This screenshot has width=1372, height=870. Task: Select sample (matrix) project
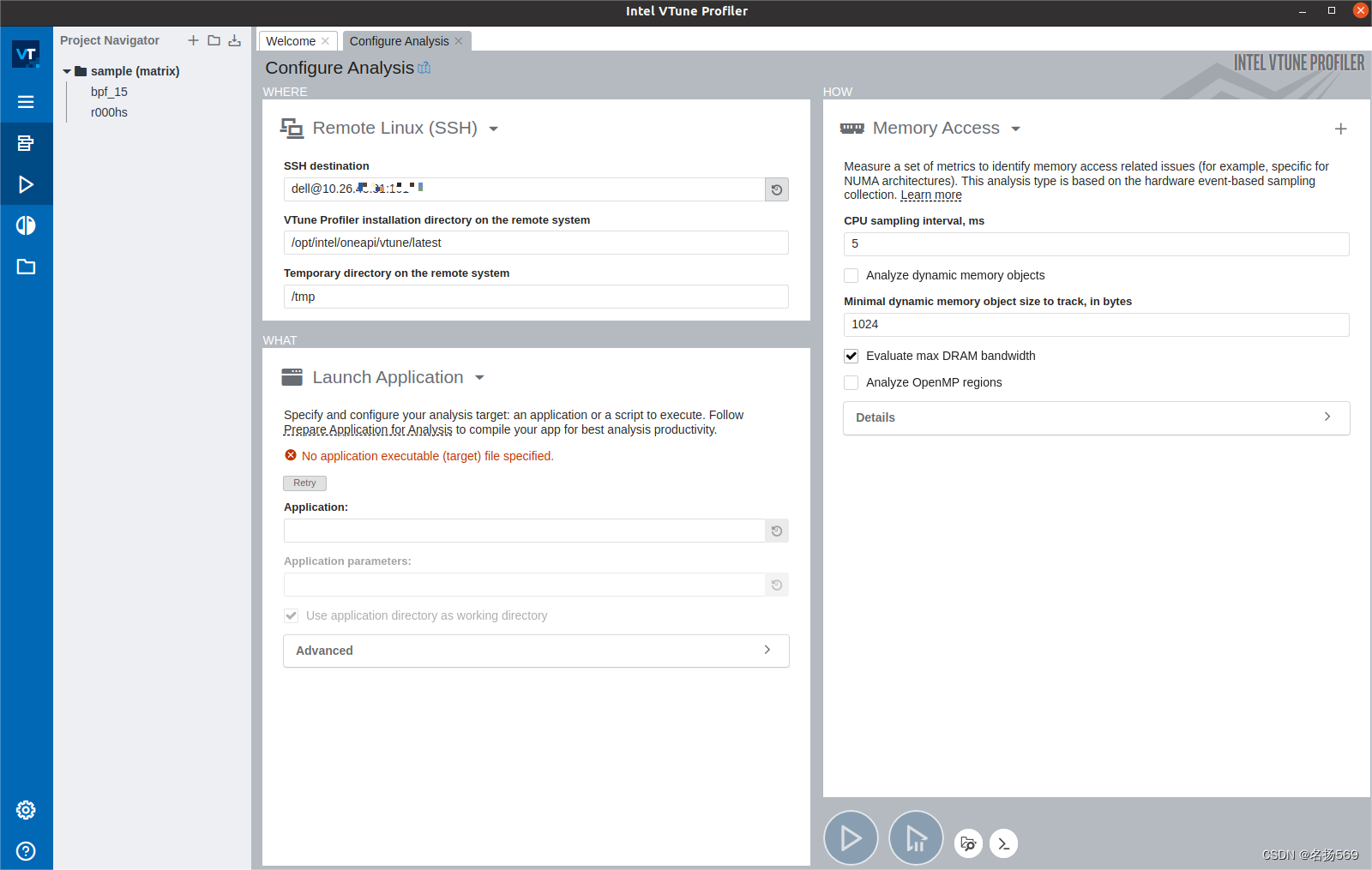click(135, 71)
